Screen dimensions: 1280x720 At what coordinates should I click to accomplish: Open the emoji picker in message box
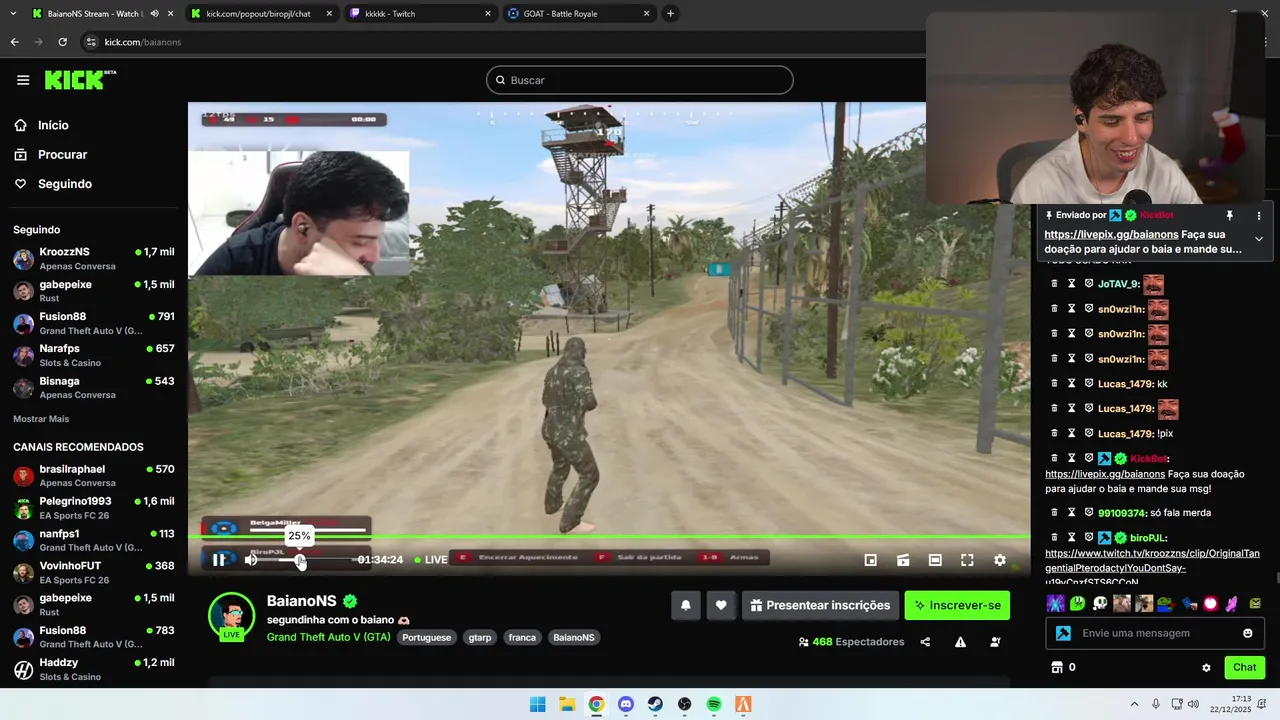[1247, 633]
